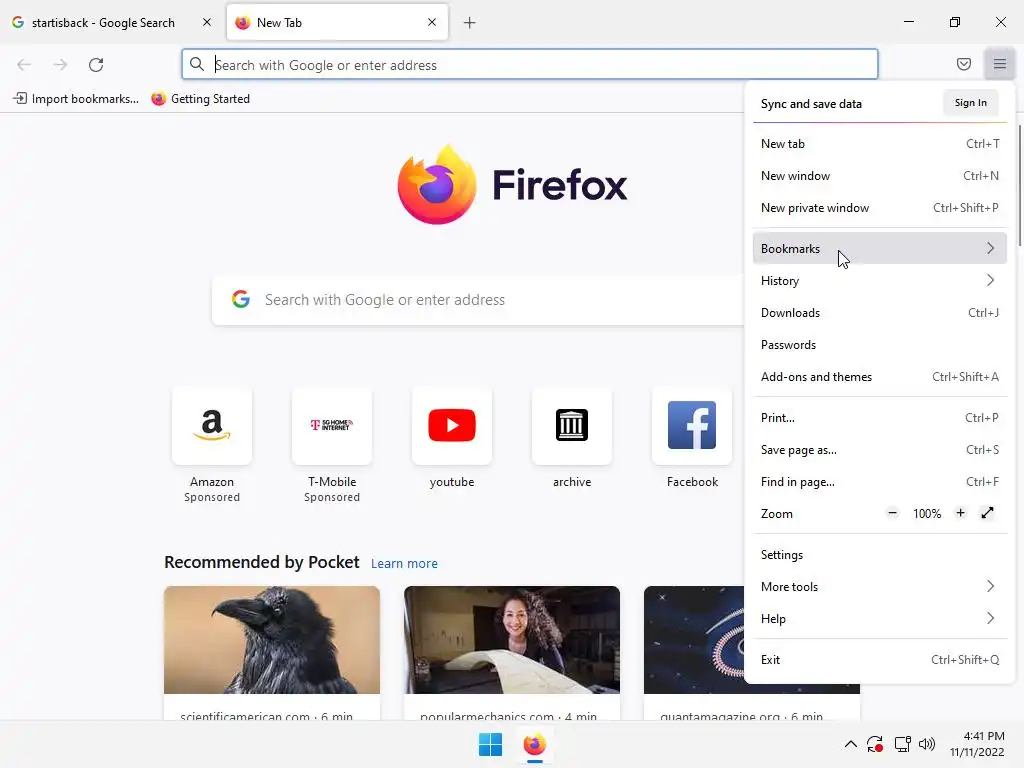Open the raven article thumbnail

[272, 639]
